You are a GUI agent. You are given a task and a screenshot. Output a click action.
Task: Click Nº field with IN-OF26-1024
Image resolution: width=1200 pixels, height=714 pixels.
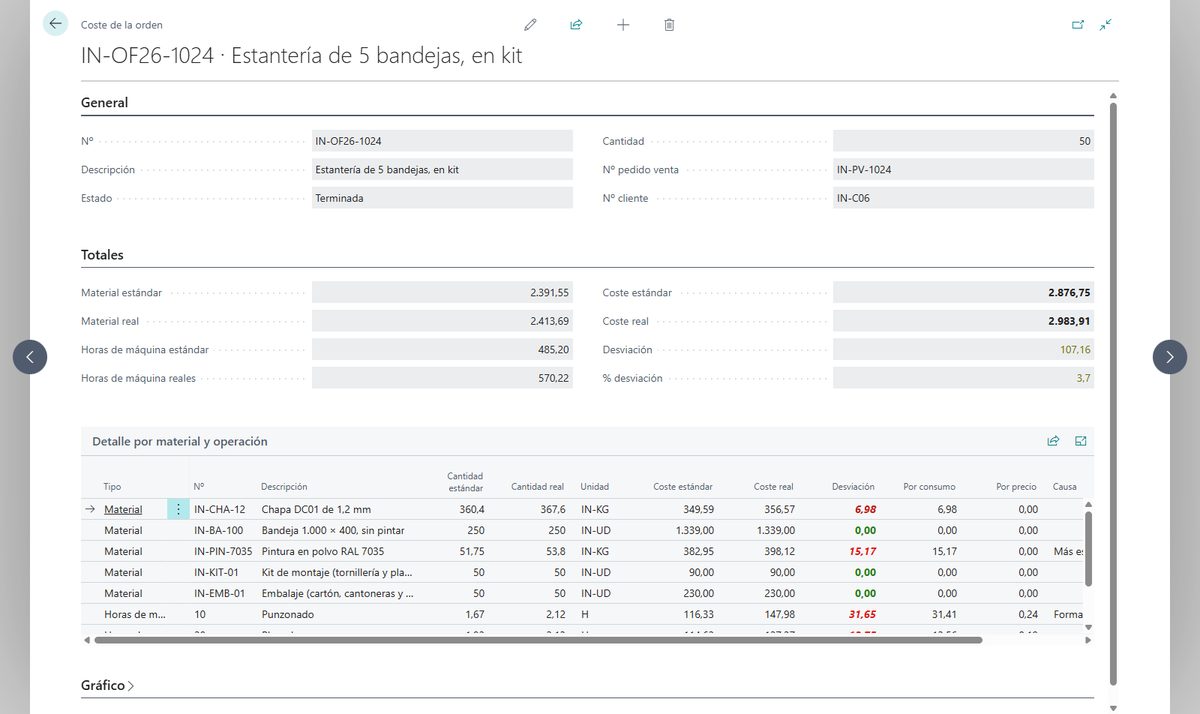pyautogui.click(x=442, y=141)
